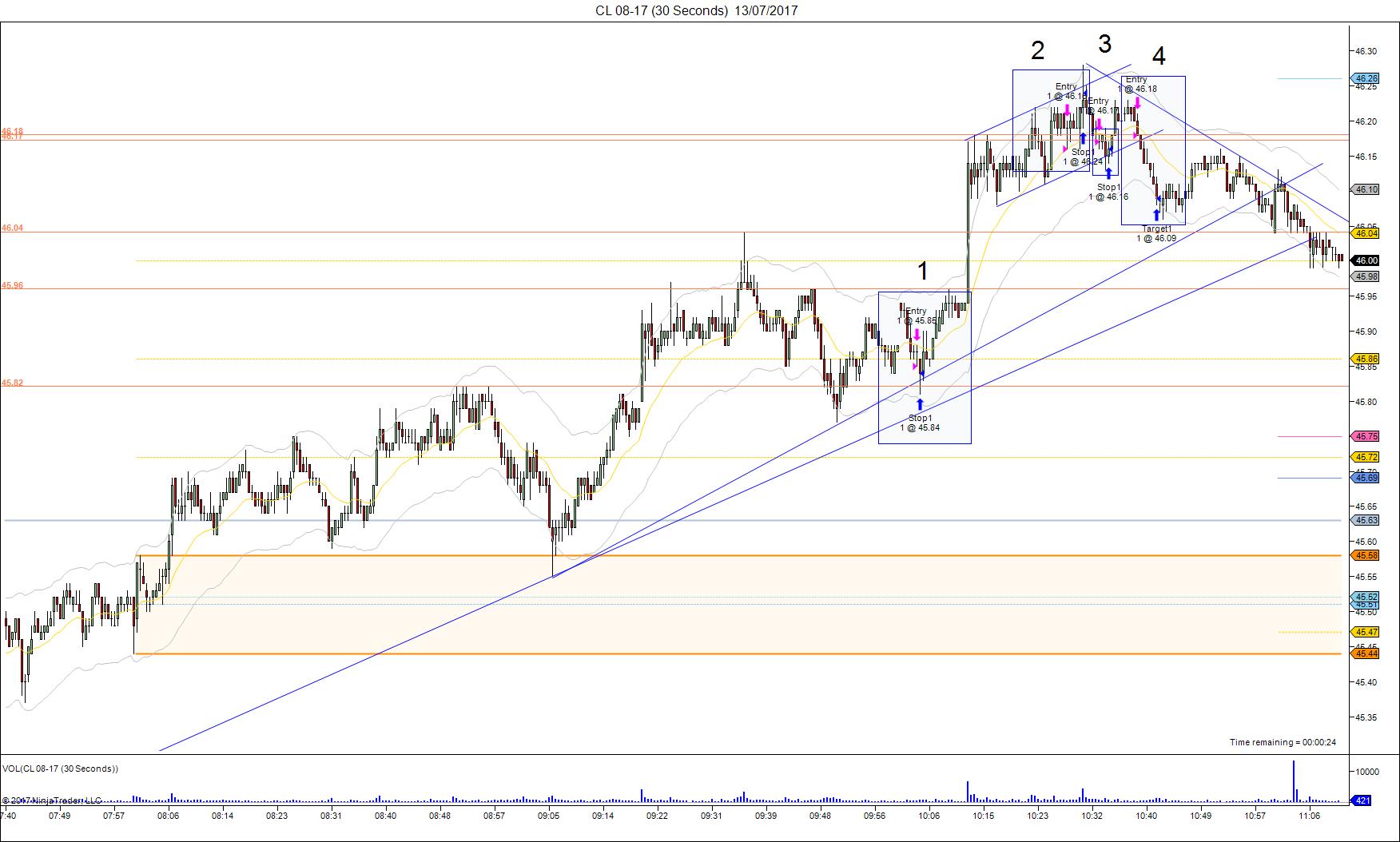Screen dimensions: 1400x842
Task: Click the 45.90 price axis label
Action: click(1366, 332)
